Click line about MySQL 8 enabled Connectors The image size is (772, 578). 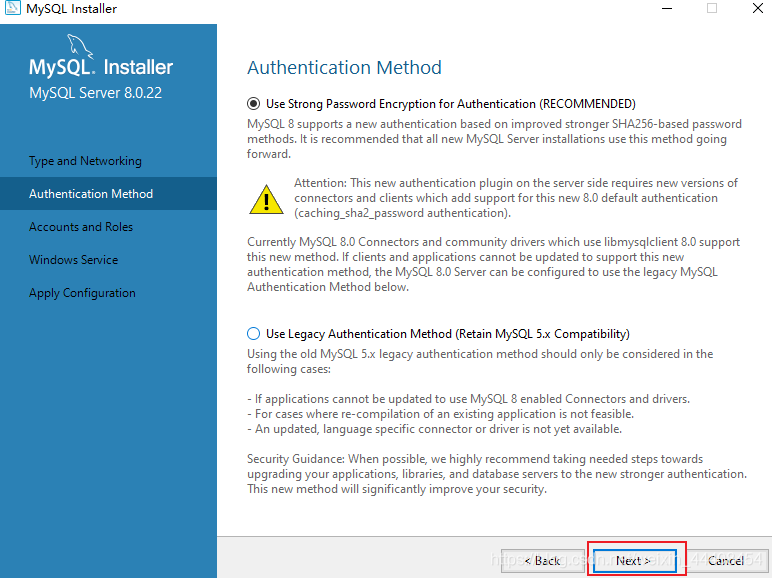pos(468,398)
